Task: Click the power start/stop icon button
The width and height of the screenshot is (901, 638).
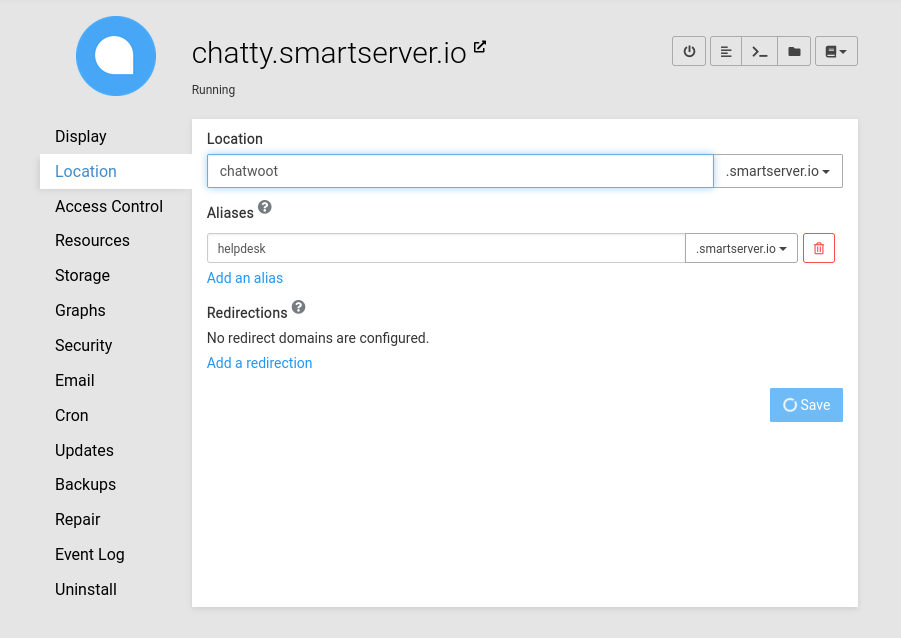Action: click(689, 51)
